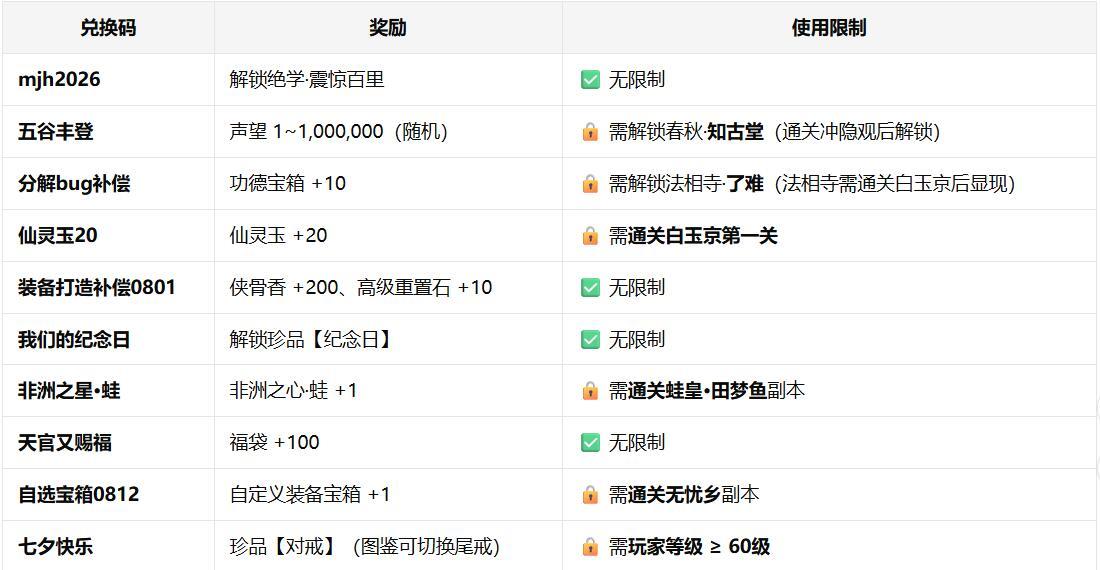
Task: Select the redeem code 天官又赐福
Action: pyautogui.click(x=65, y=442)
